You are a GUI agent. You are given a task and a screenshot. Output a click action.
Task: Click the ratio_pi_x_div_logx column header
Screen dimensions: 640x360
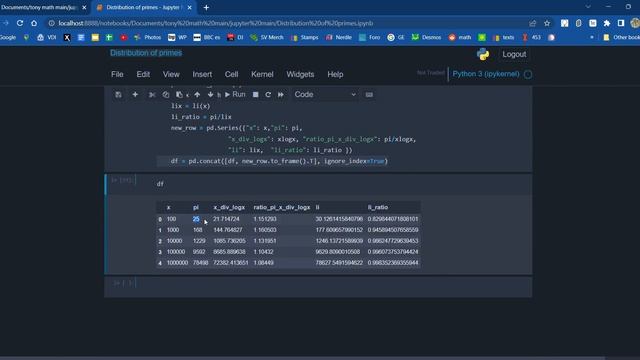pos(282,207)
